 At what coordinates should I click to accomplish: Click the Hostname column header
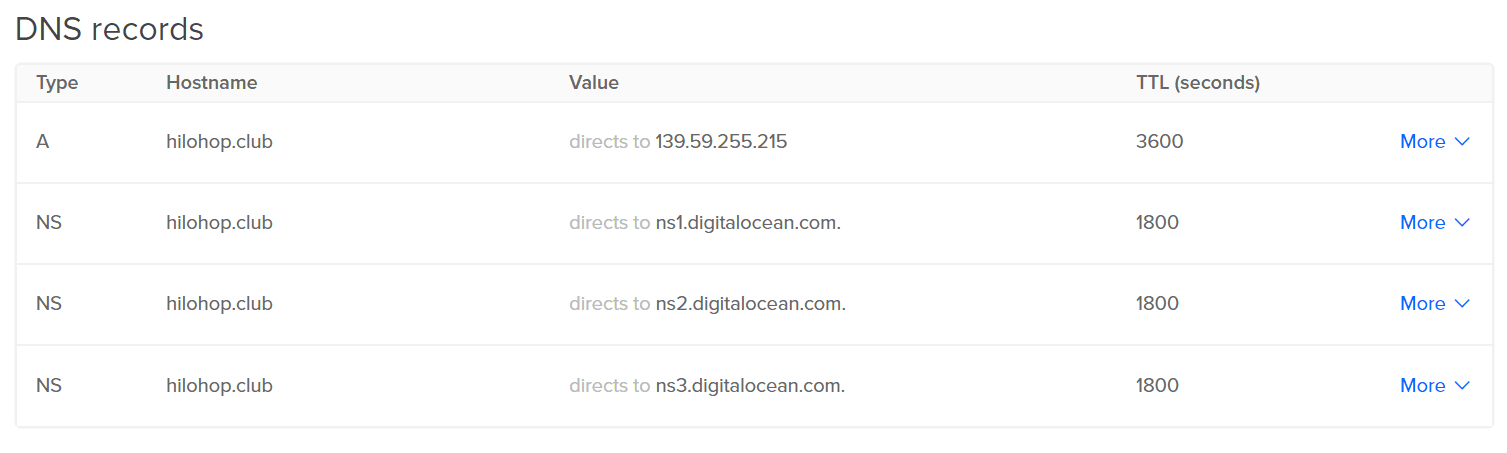point(212,83)
